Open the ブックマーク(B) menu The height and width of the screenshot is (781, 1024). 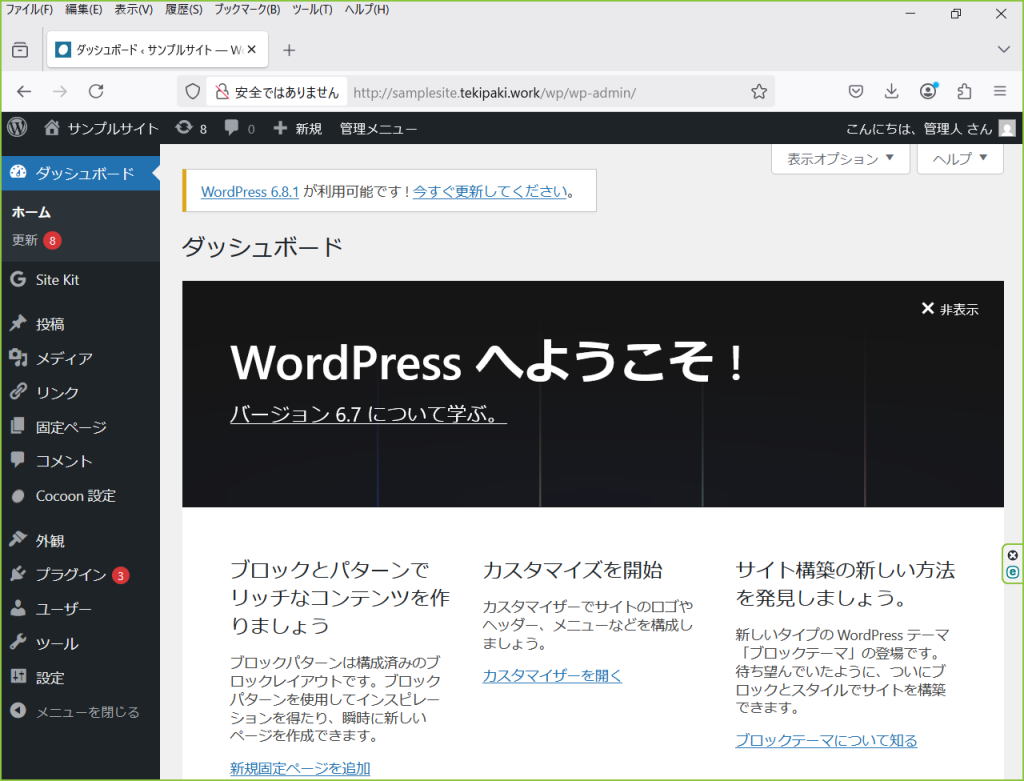coord(247,10)
